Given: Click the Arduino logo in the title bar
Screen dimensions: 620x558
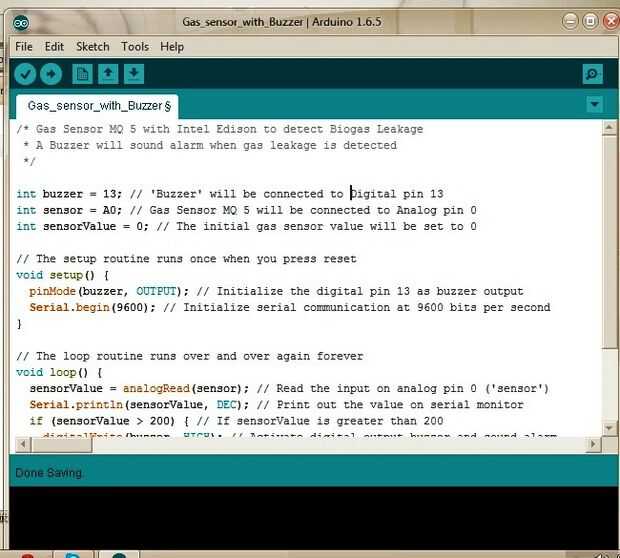Looking at the screenshot, I should [x=21, y=23].
